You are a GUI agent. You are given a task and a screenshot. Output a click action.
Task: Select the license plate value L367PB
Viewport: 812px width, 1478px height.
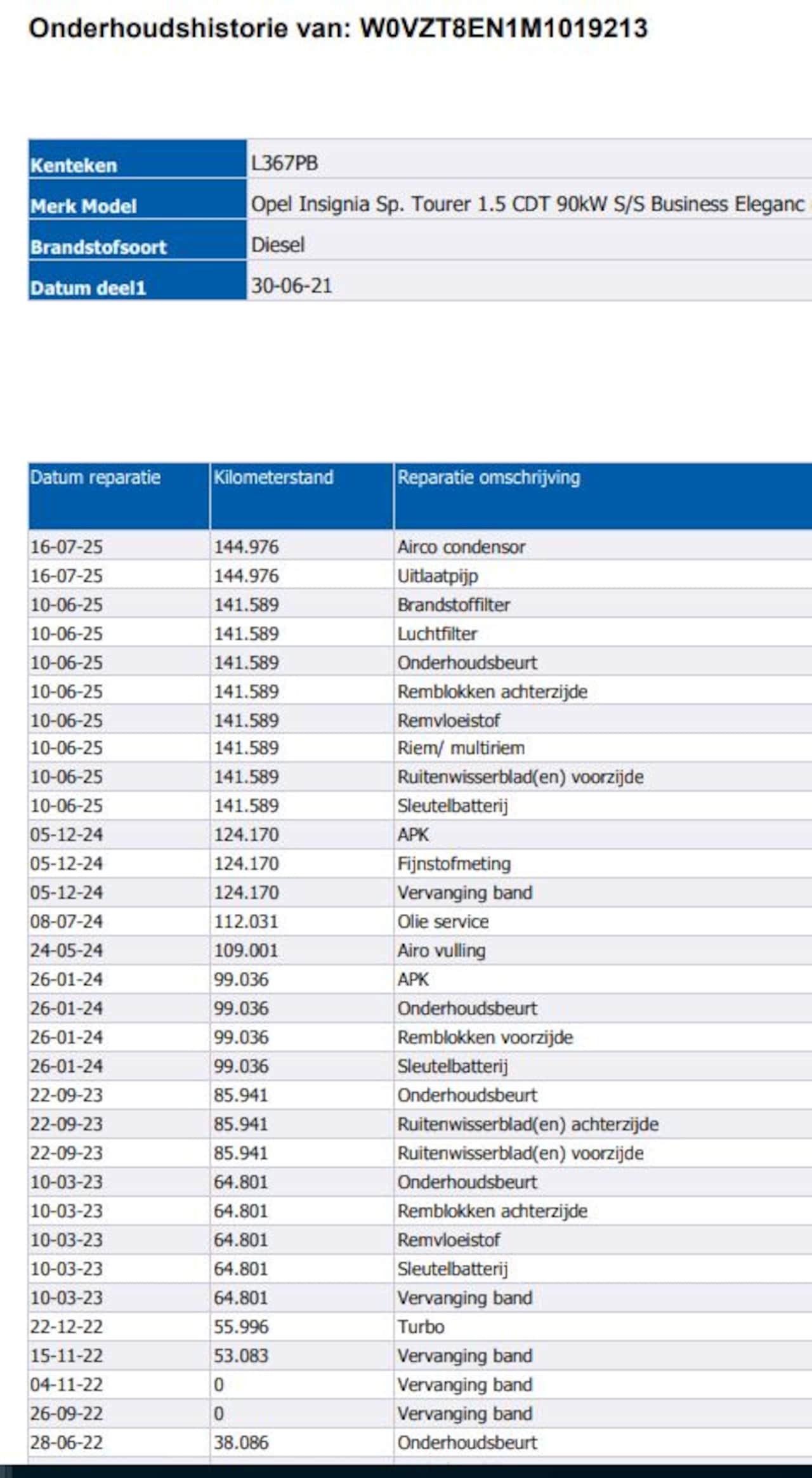coord(284,163)
